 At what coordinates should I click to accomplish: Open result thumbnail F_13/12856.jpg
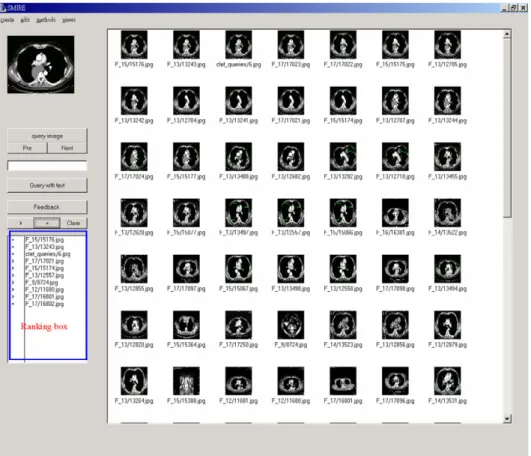click(395, 325)
